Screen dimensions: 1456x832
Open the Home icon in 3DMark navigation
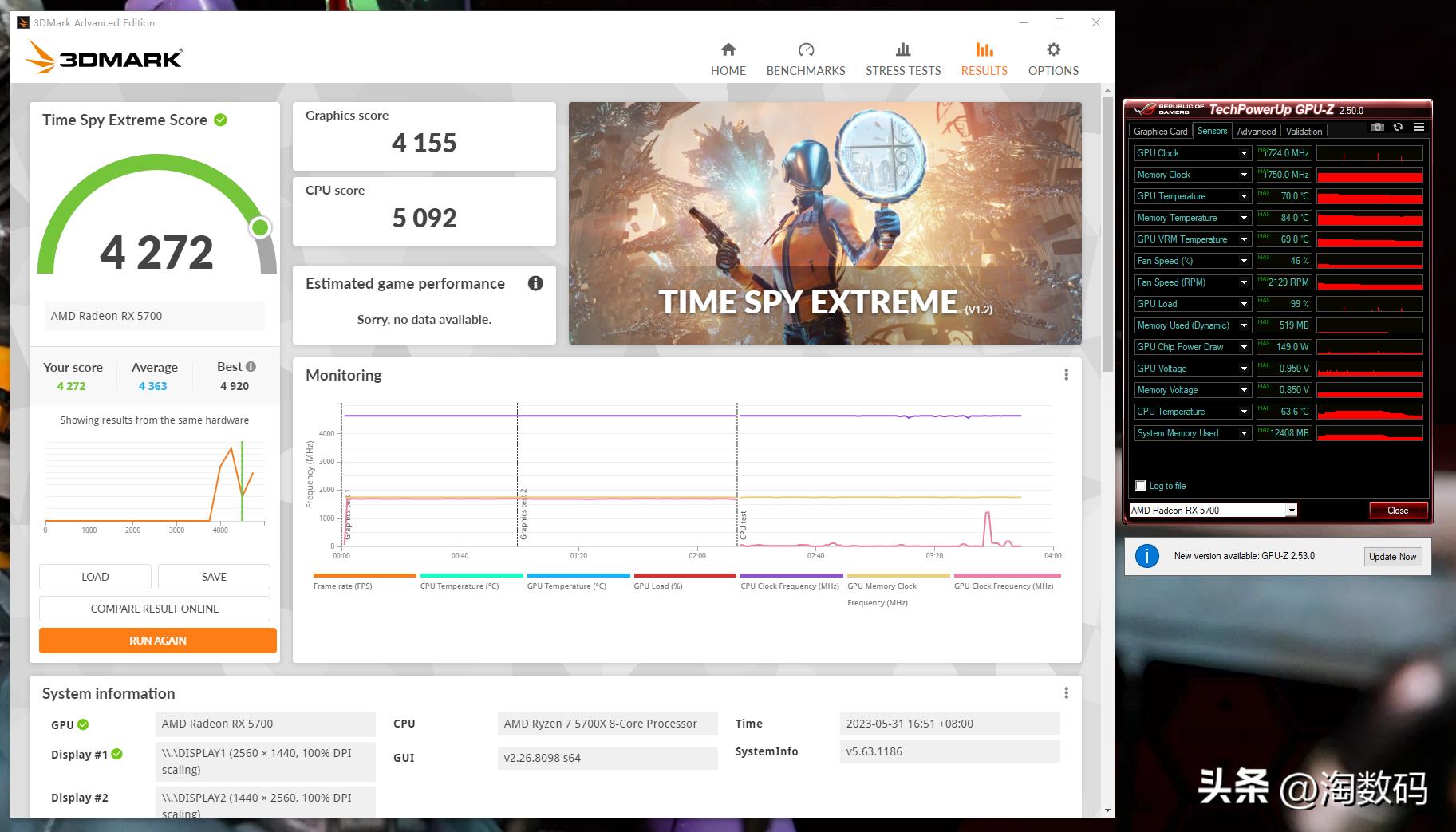point(728,50)
